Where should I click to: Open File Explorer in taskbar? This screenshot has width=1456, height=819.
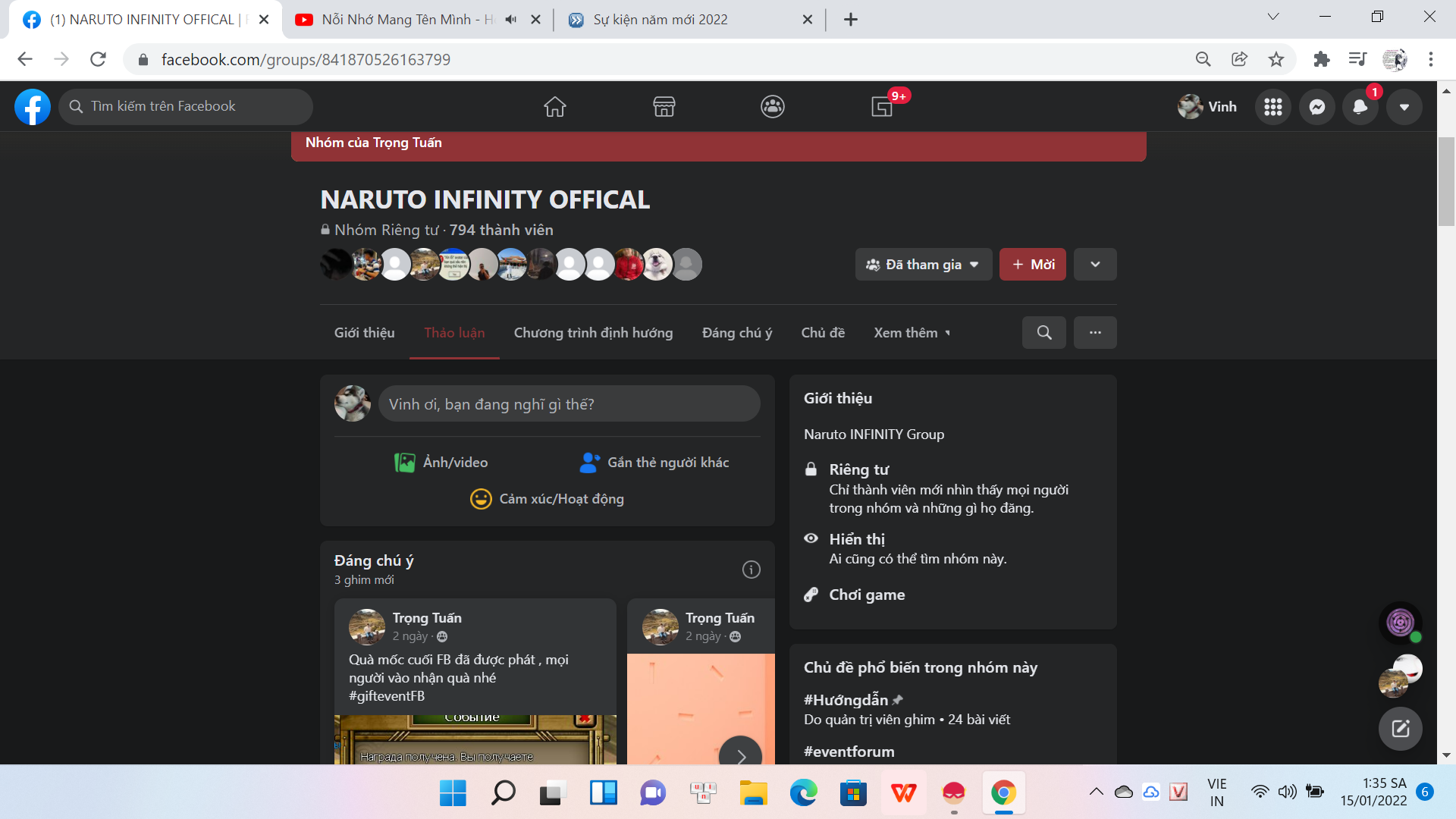click(753, 793)
